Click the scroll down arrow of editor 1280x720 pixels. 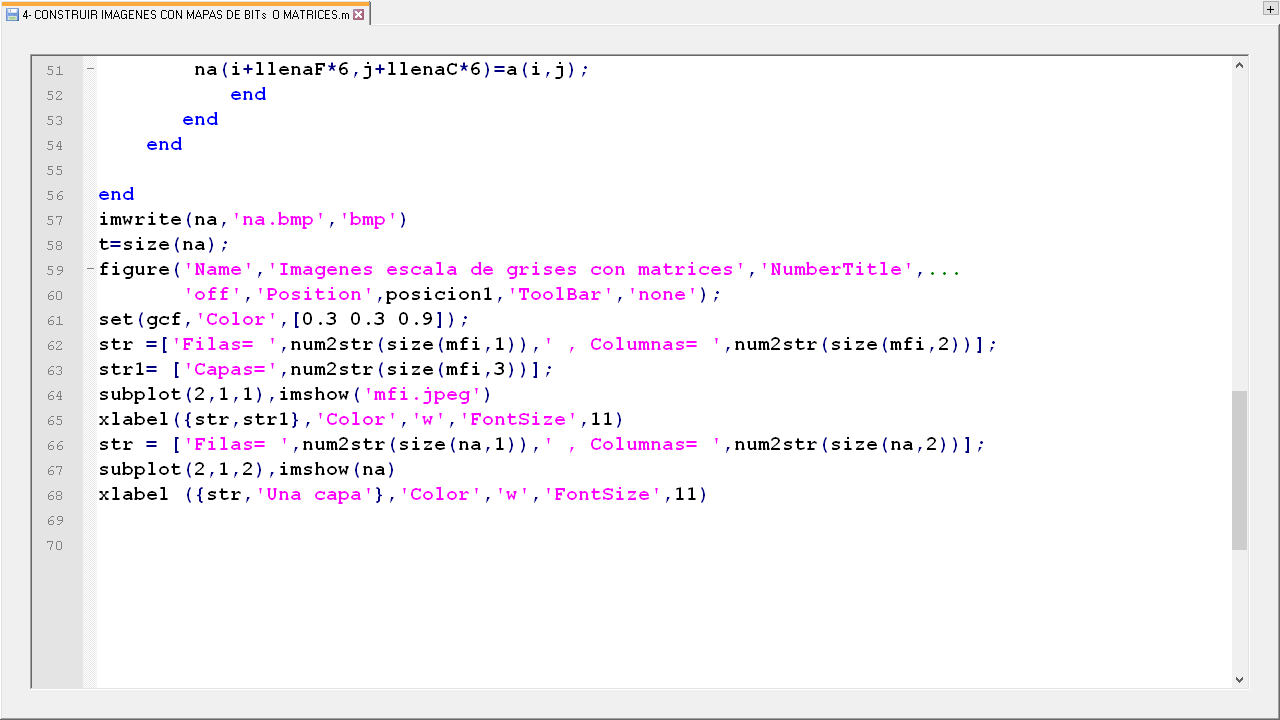1239,679
